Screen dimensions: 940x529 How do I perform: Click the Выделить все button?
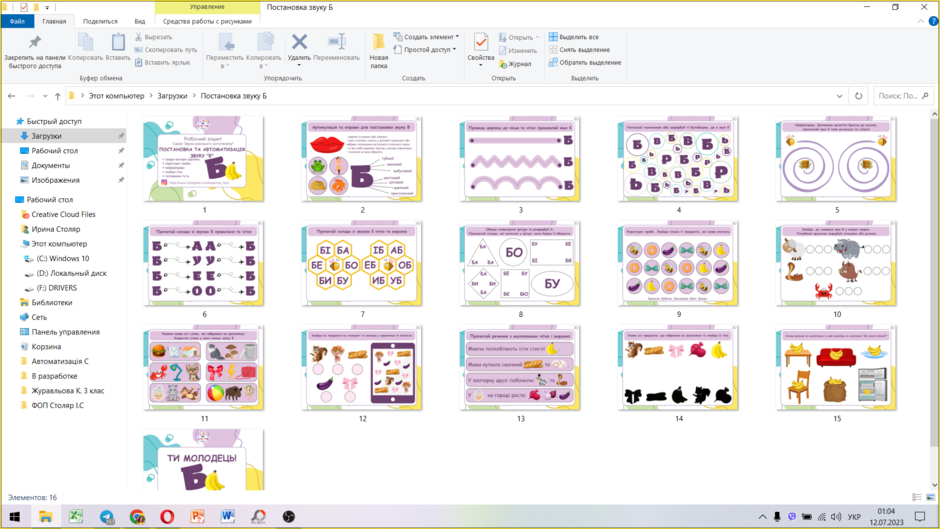(573, 37)
